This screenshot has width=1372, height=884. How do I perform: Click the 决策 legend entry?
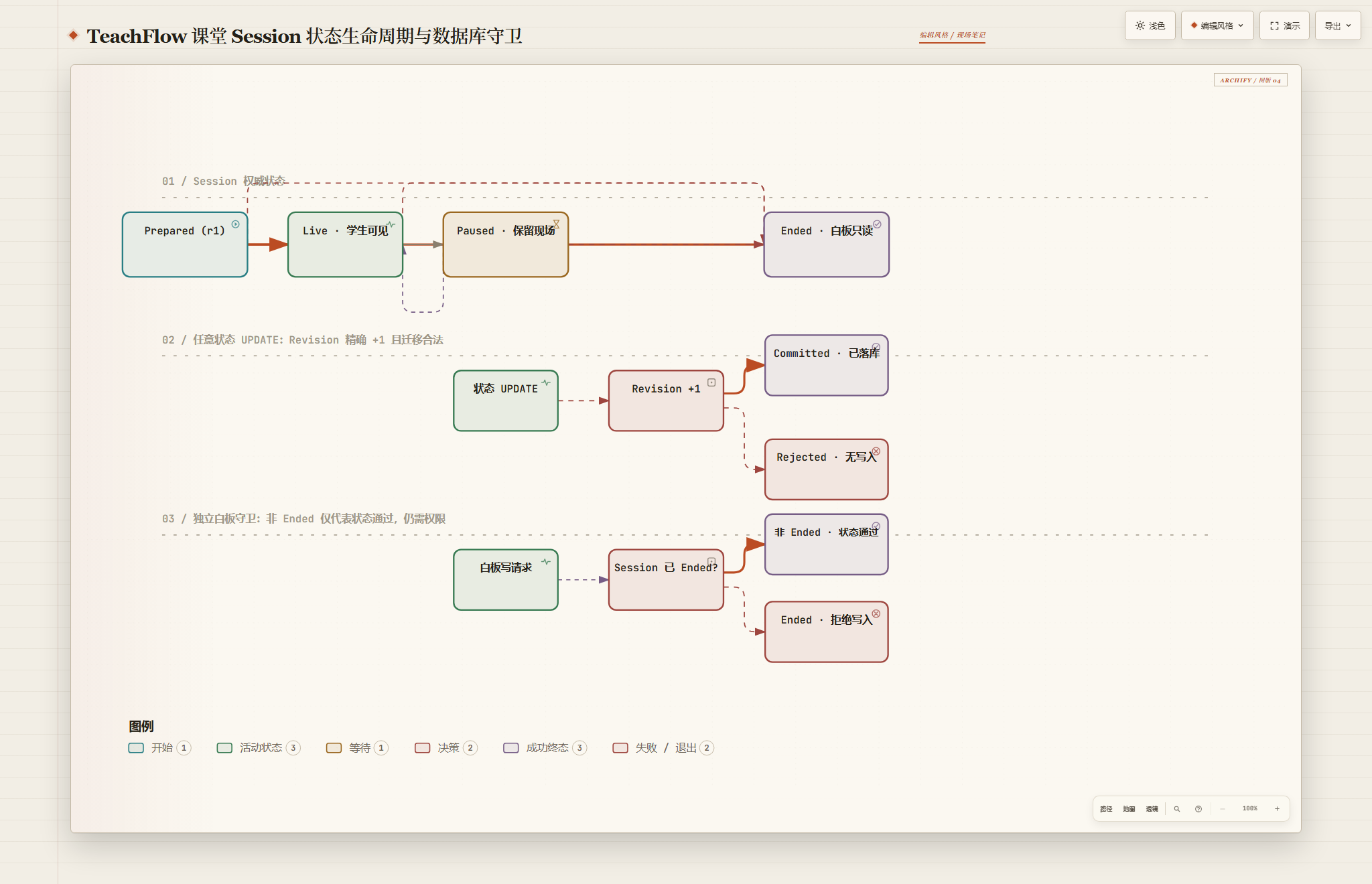pyautogui.click(x=446, y=748)
